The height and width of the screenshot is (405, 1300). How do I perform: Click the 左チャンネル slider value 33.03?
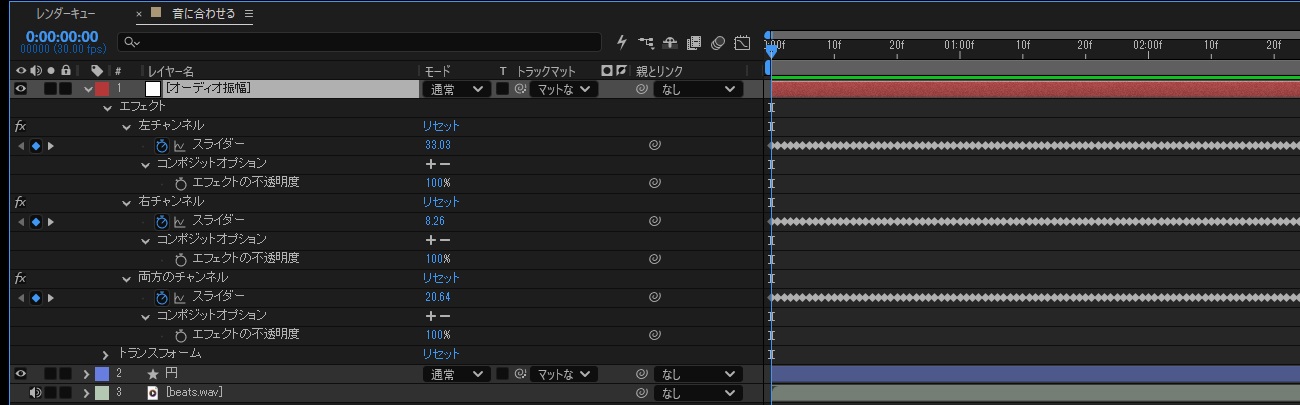(438, 145)
